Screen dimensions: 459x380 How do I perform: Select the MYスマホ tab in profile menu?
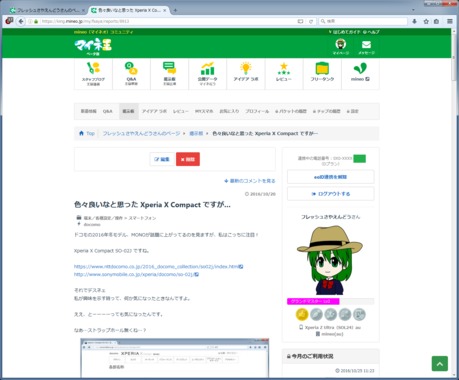click(204, 111)
